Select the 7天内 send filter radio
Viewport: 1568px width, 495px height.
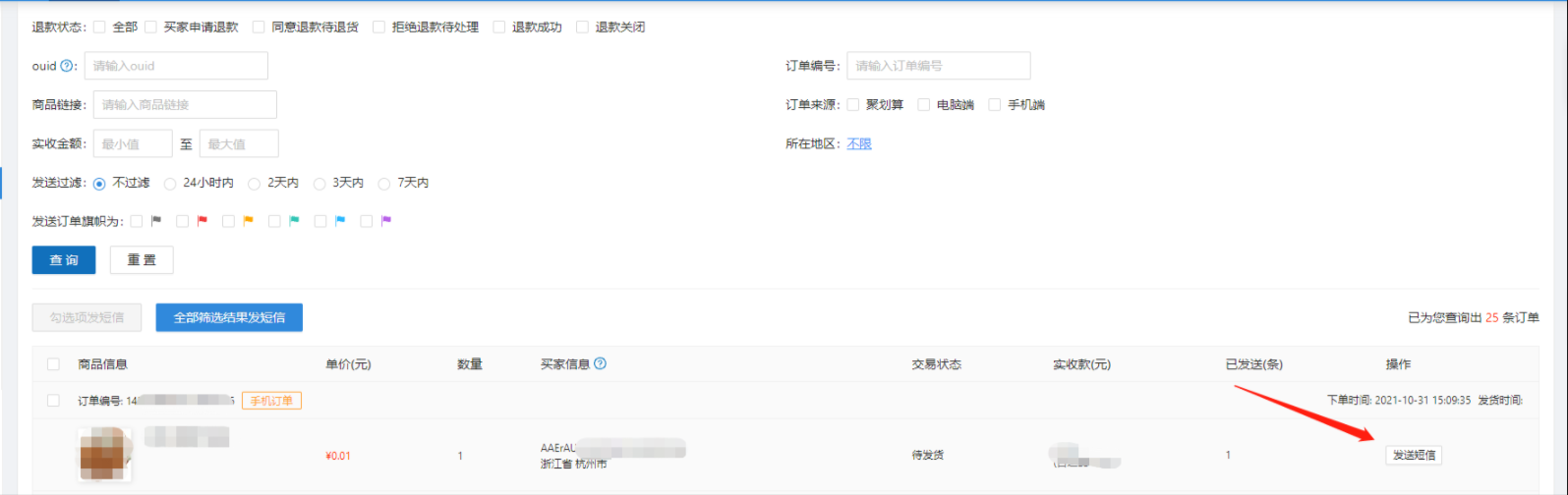coord(384,184)
